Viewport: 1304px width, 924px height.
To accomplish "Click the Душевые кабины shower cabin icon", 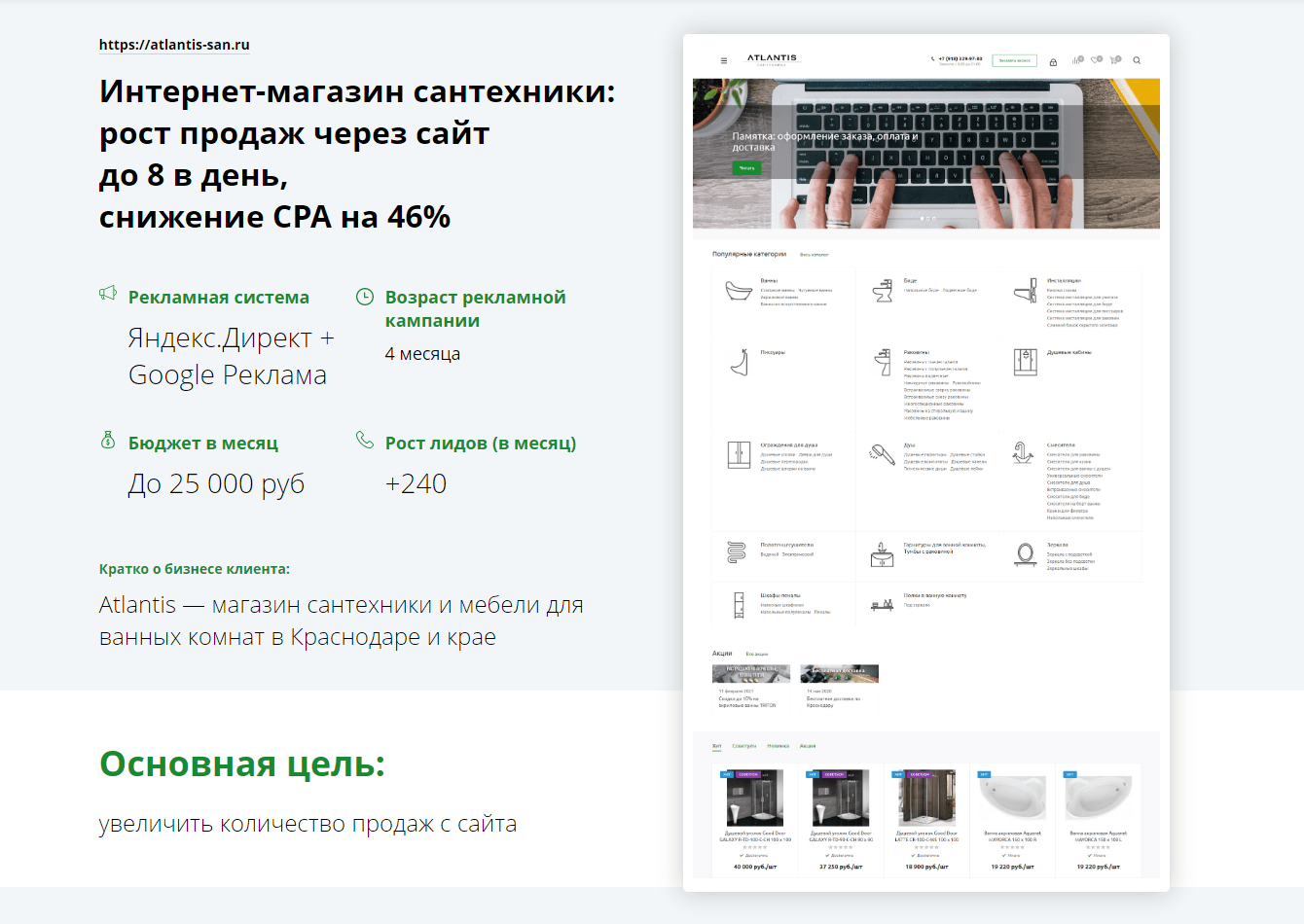I will coord(1025,363).
